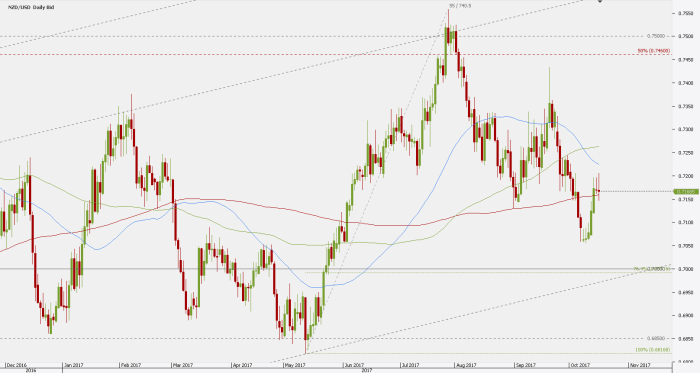The width and height of the screenshot is (700, 373).
Task: Select the July peak label near 0.7550
Action: tap(460, 6)
